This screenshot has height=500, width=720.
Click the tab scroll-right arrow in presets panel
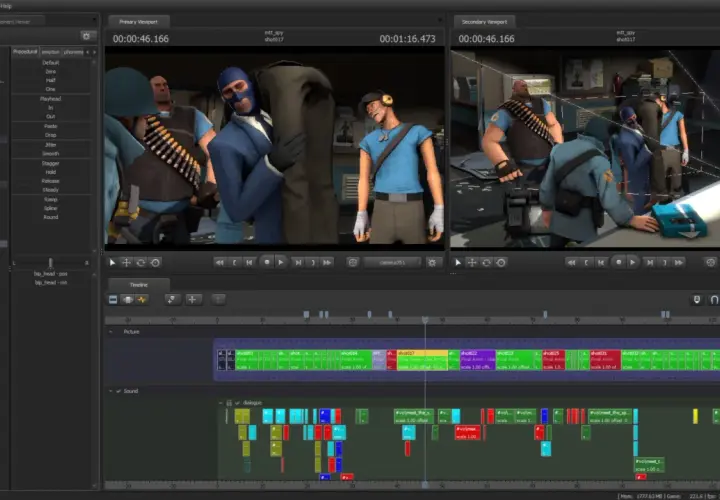[x=95, y=52]
